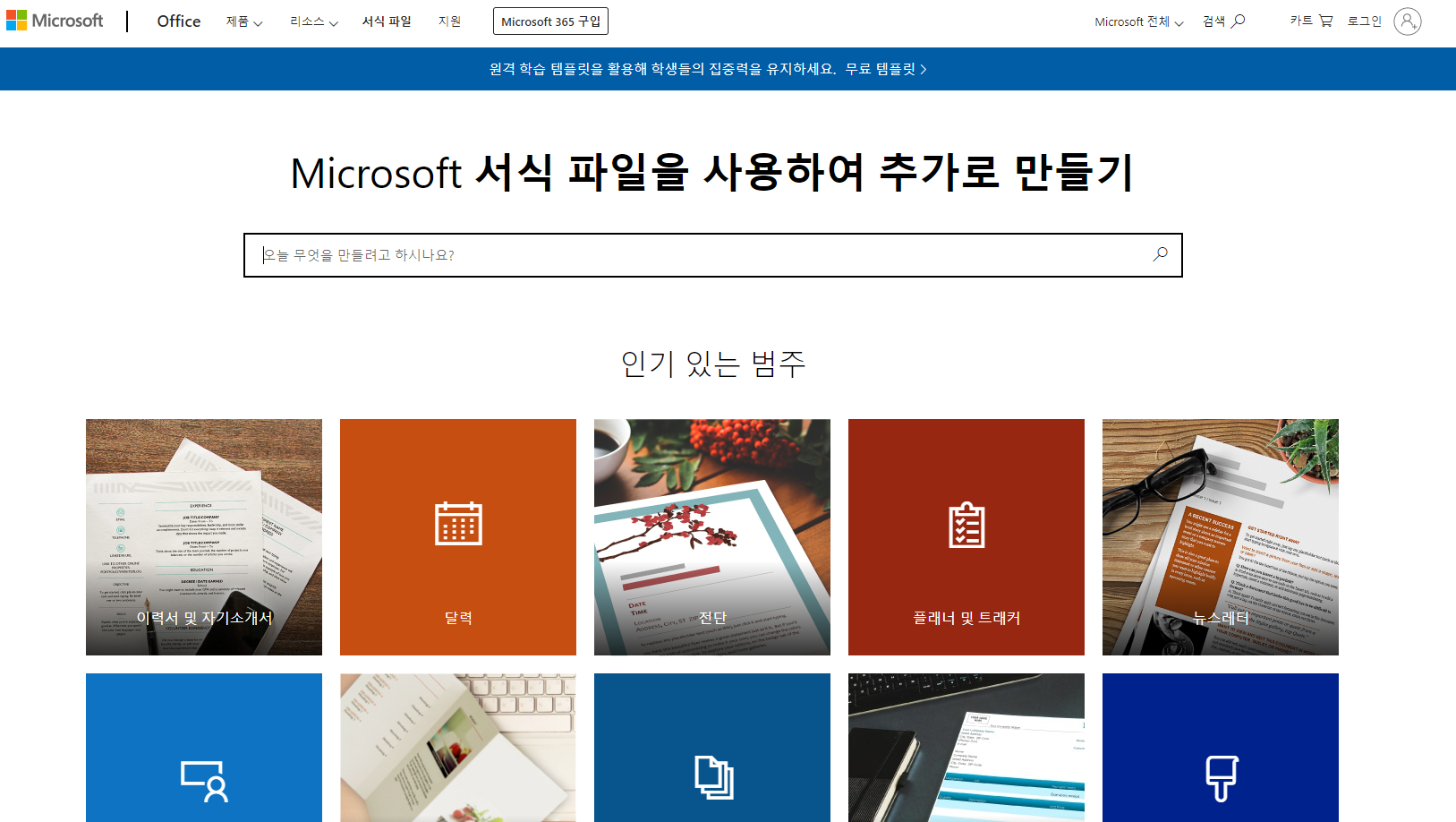Image resolution: width=1456 pixels, height=822 pixels.
Task: Open the 무료 템플릿 banner link
Action: point(886,69)
